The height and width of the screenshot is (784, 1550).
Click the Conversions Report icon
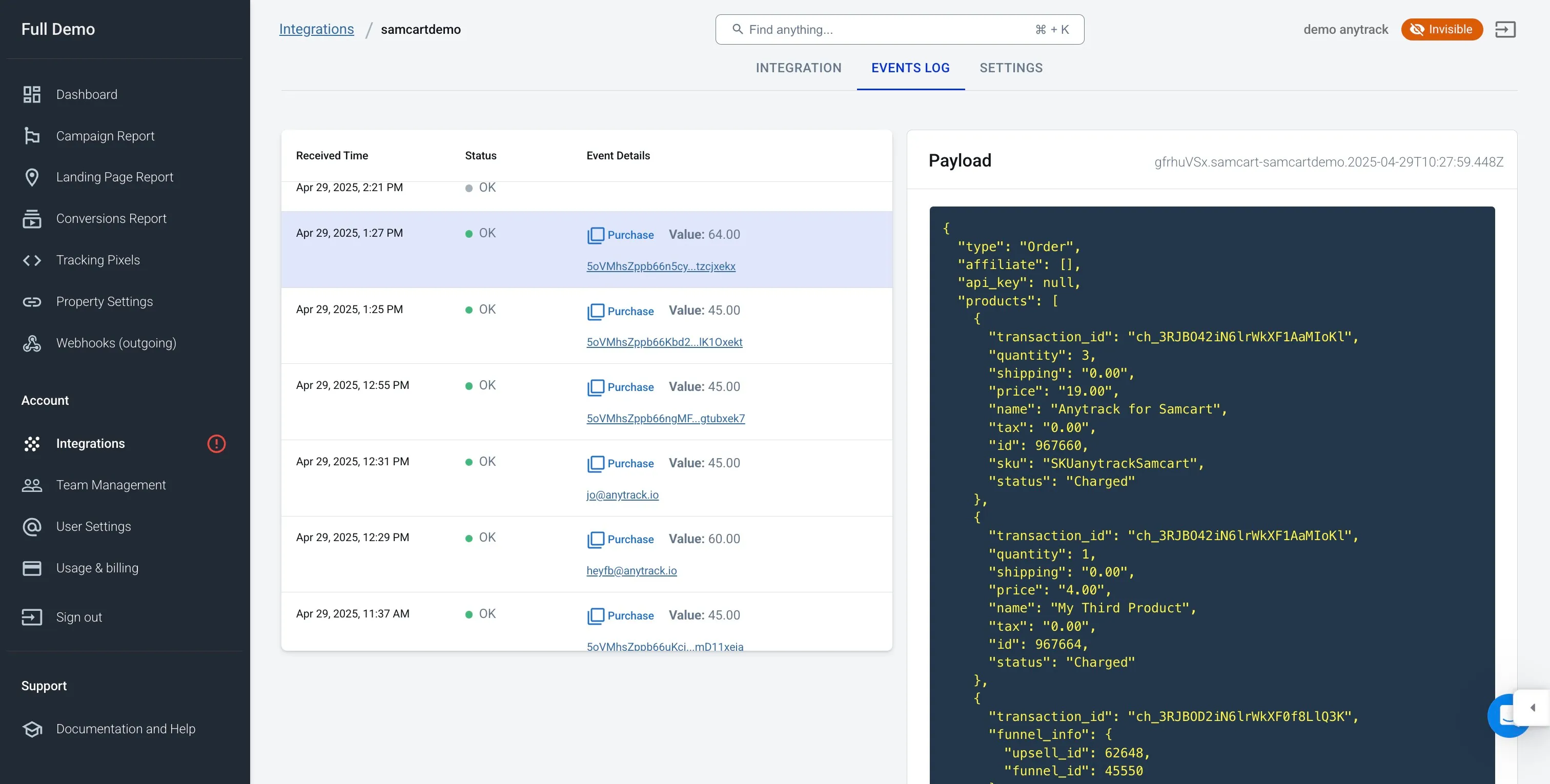pos(32,219)
